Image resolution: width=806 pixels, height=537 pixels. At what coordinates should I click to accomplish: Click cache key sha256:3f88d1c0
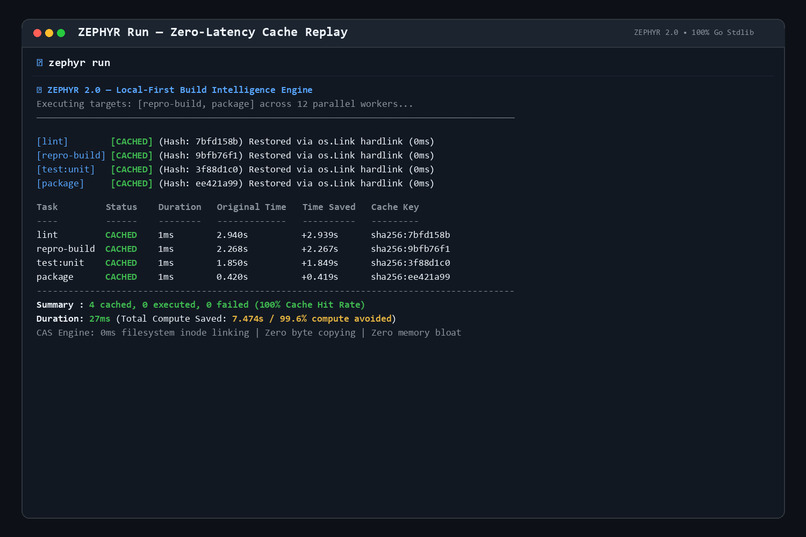[x=410, y=263]
